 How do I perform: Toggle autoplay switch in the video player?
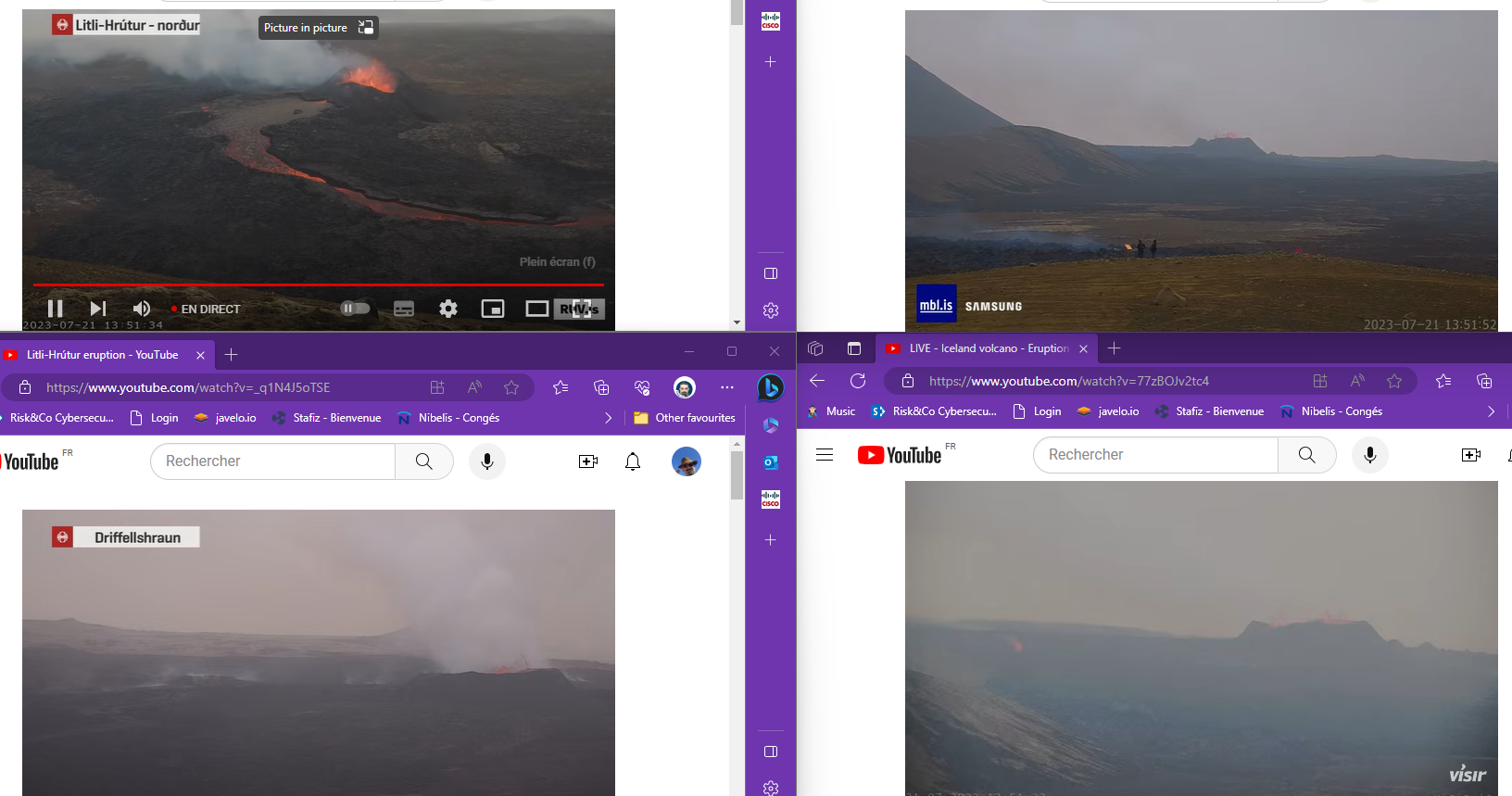pyautogui.click(x=355, y=309)
